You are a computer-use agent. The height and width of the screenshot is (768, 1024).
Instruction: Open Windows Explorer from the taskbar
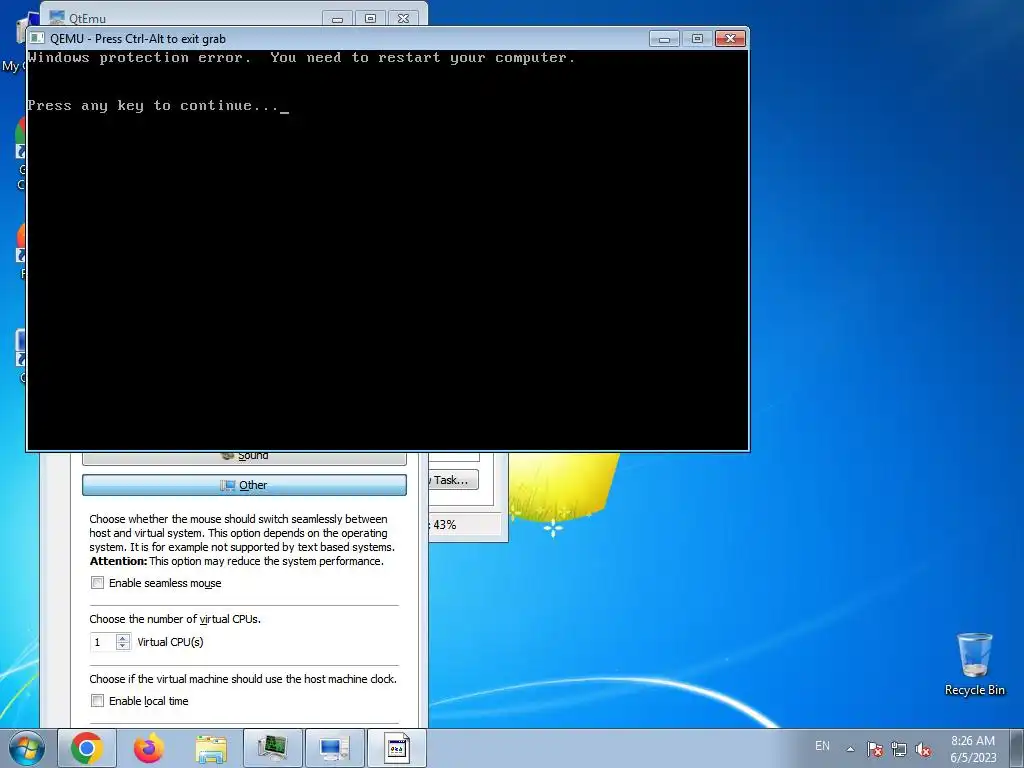click(211, 748)
